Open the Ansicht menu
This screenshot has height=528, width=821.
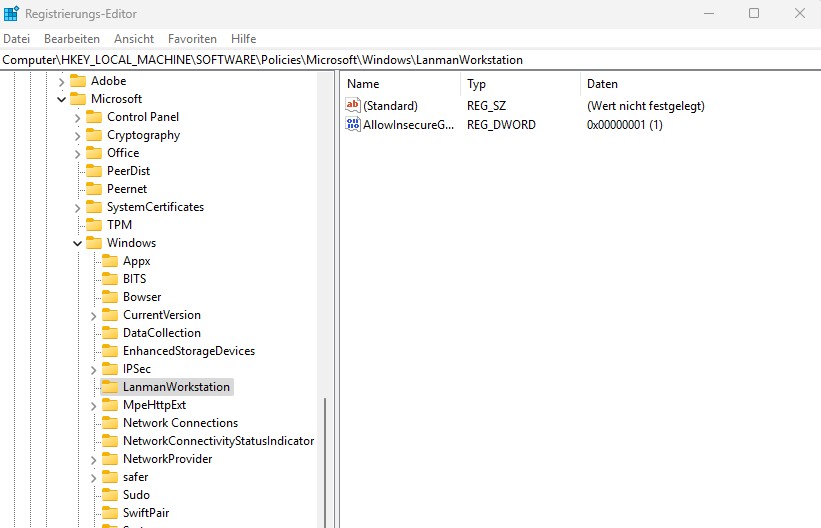134,39
